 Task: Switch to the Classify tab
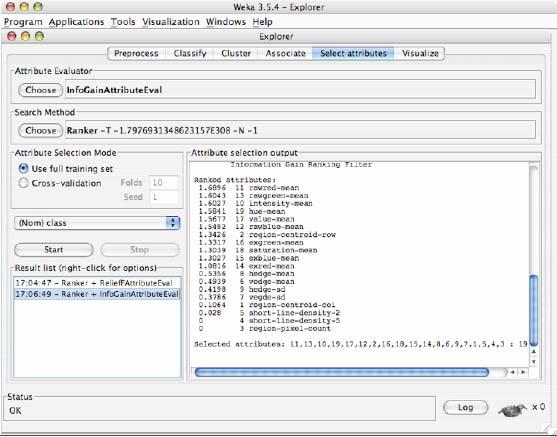[190, 53]
